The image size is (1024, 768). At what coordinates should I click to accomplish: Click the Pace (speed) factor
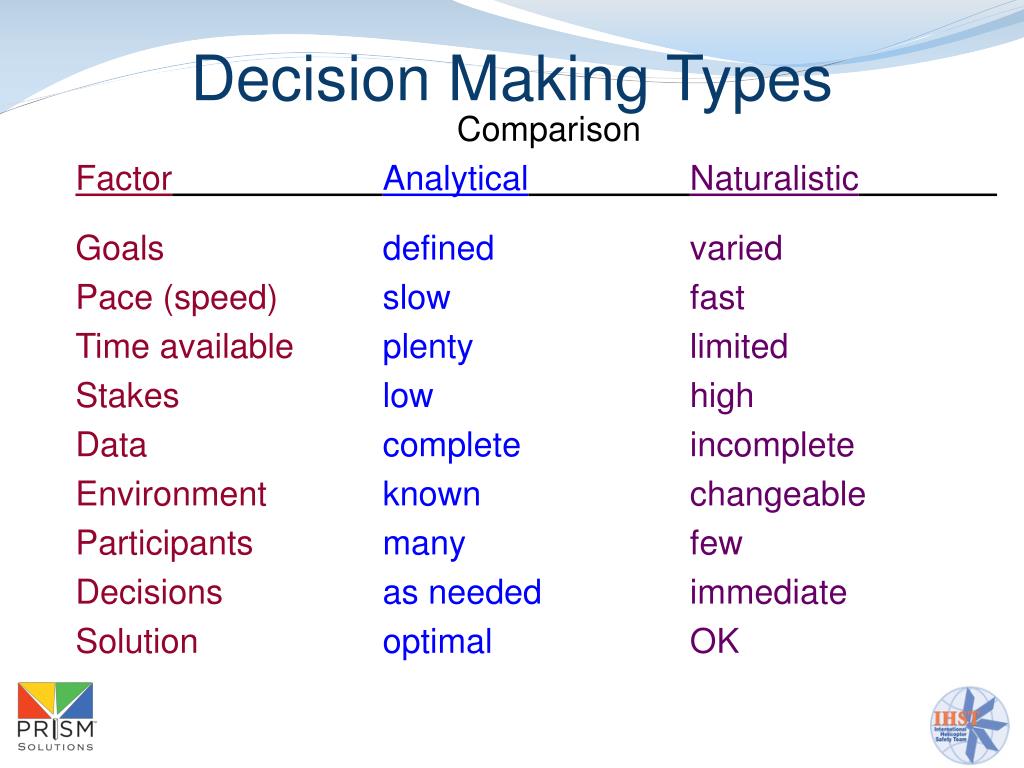pyautogui.click(x=176, y=298)
